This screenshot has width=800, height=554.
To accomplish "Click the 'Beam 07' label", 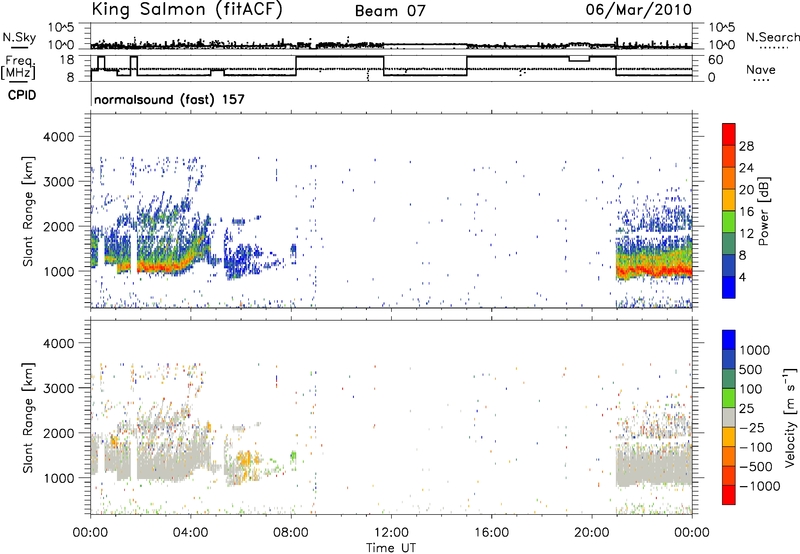I will 390,11.
